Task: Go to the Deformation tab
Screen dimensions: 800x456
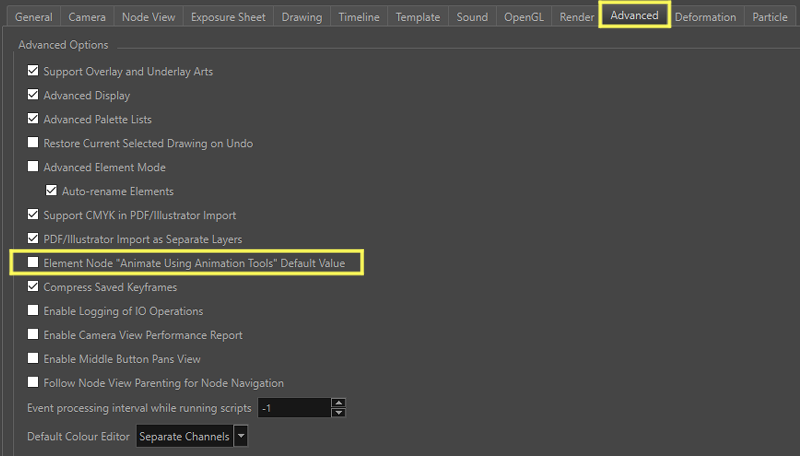Action: tap(705, 17)
